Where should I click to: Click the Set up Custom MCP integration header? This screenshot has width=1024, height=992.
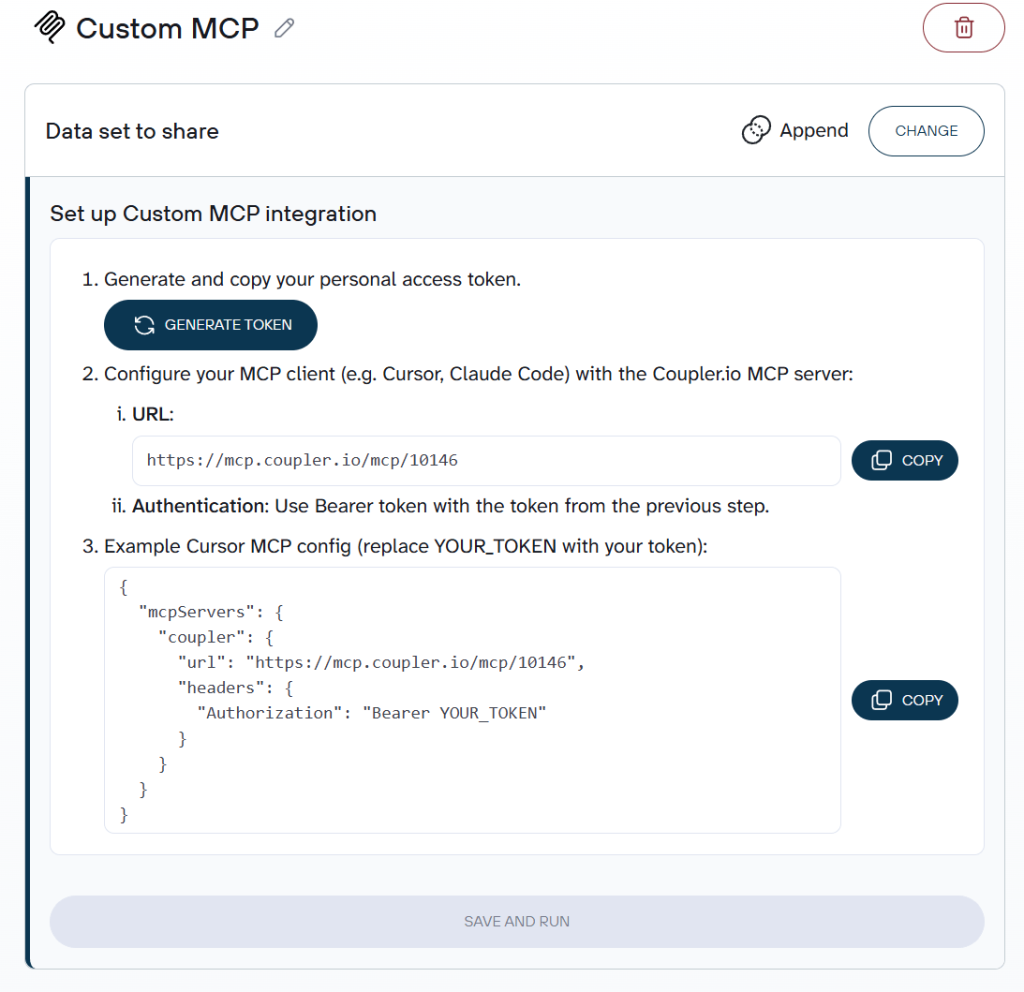coord(213,214)
